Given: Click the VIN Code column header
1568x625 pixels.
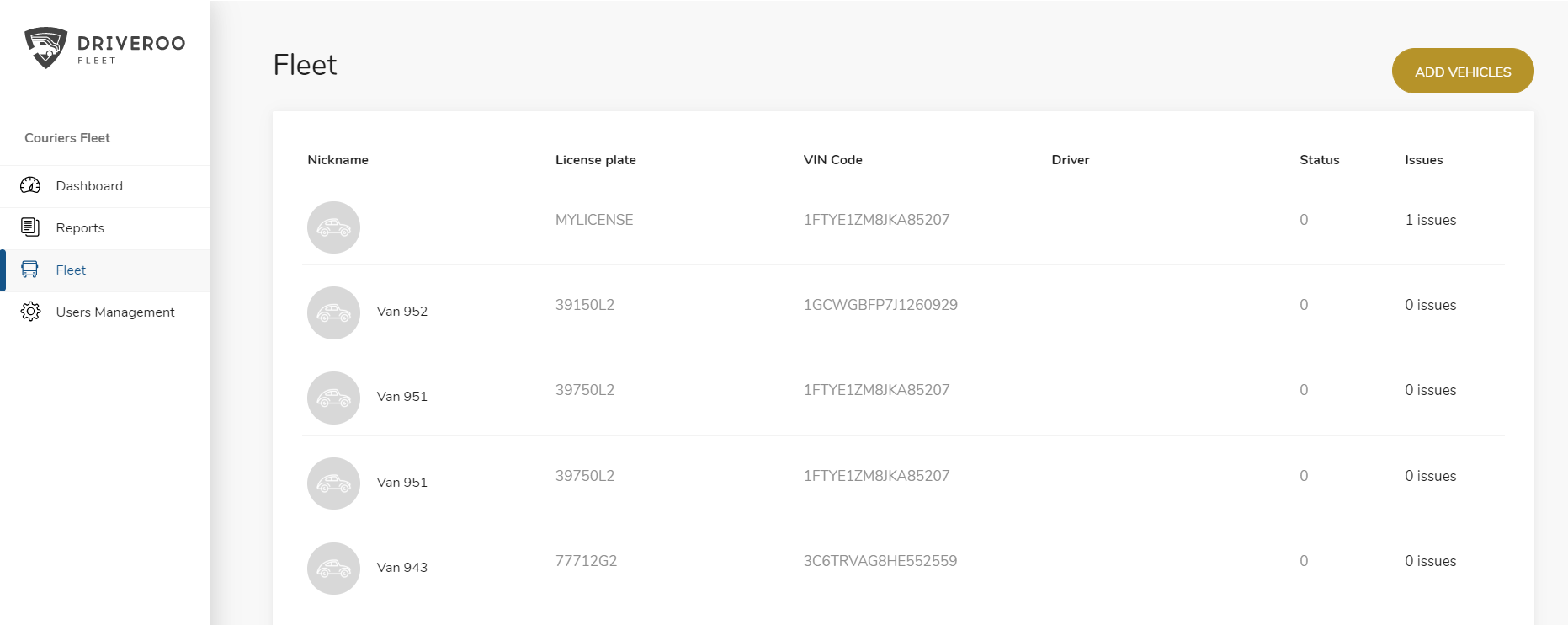Looking at the screenshot, I should click(x=832, y=160).
